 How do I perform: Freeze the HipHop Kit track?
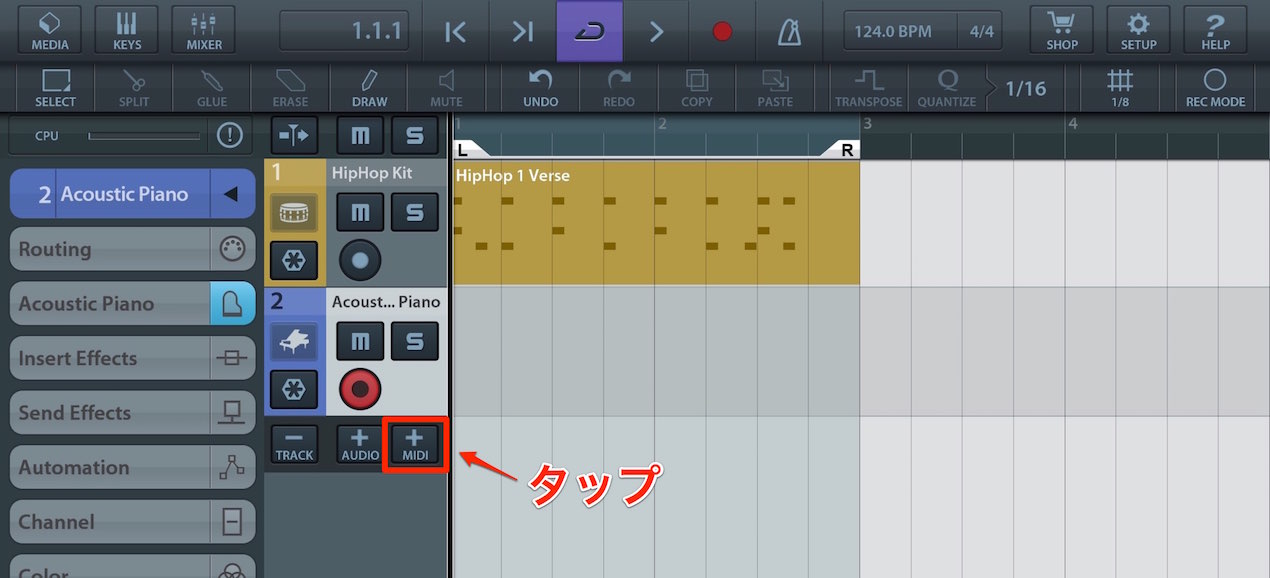point(294,261)
